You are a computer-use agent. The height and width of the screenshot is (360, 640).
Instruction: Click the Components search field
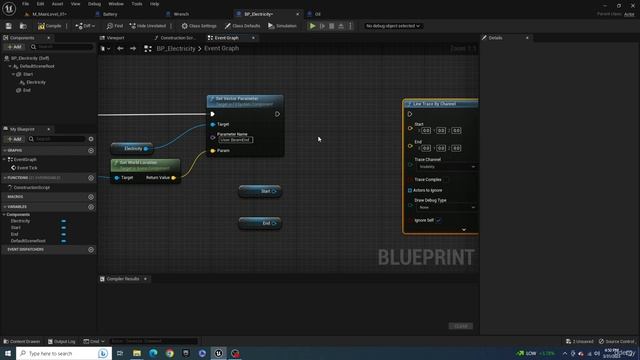(61, 47)
